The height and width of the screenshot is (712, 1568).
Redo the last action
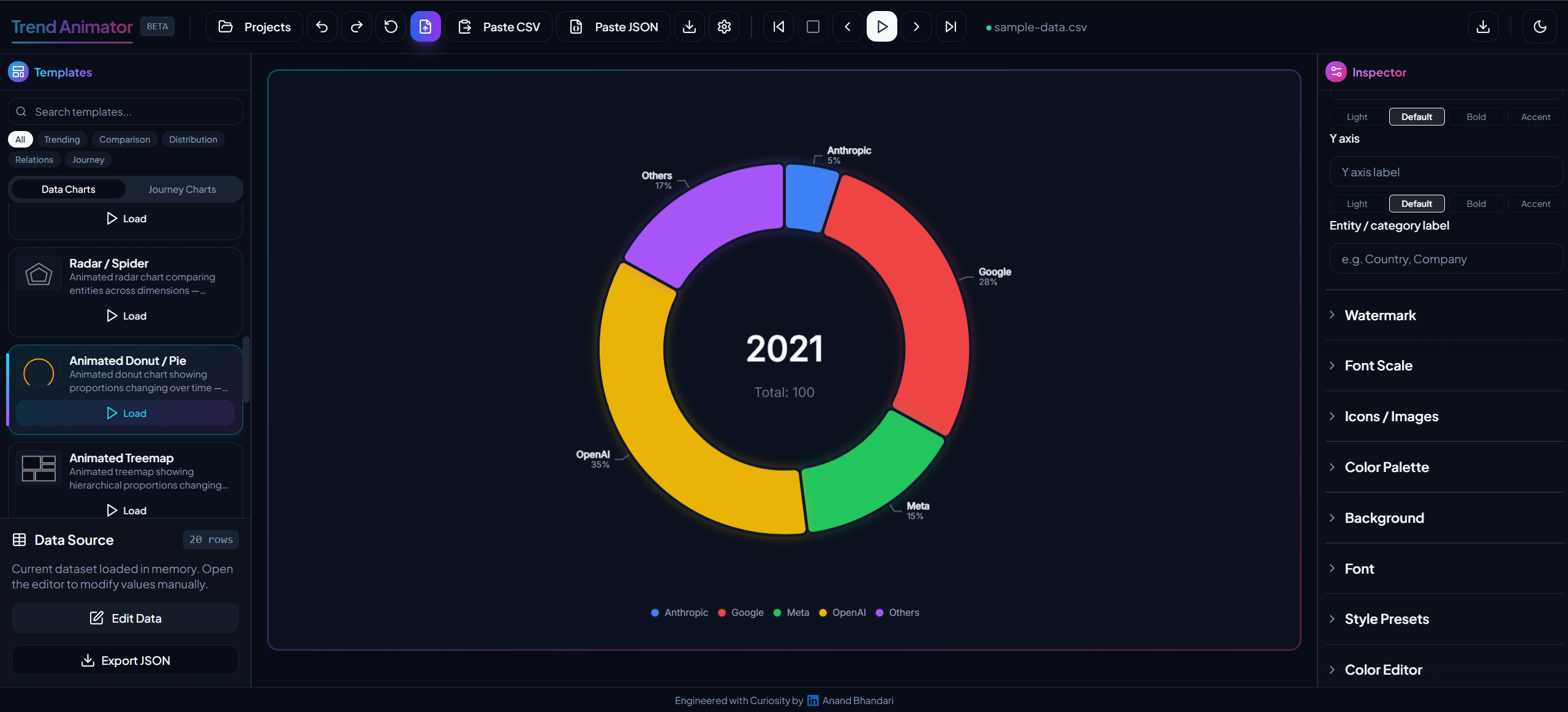coord(356,26)
